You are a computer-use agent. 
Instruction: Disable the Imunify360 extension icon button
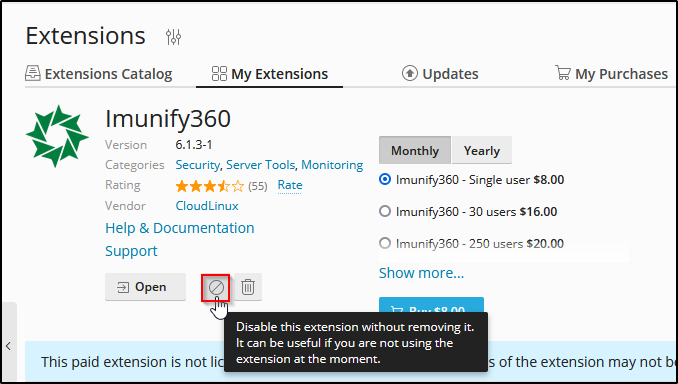(x=216, y=287)
